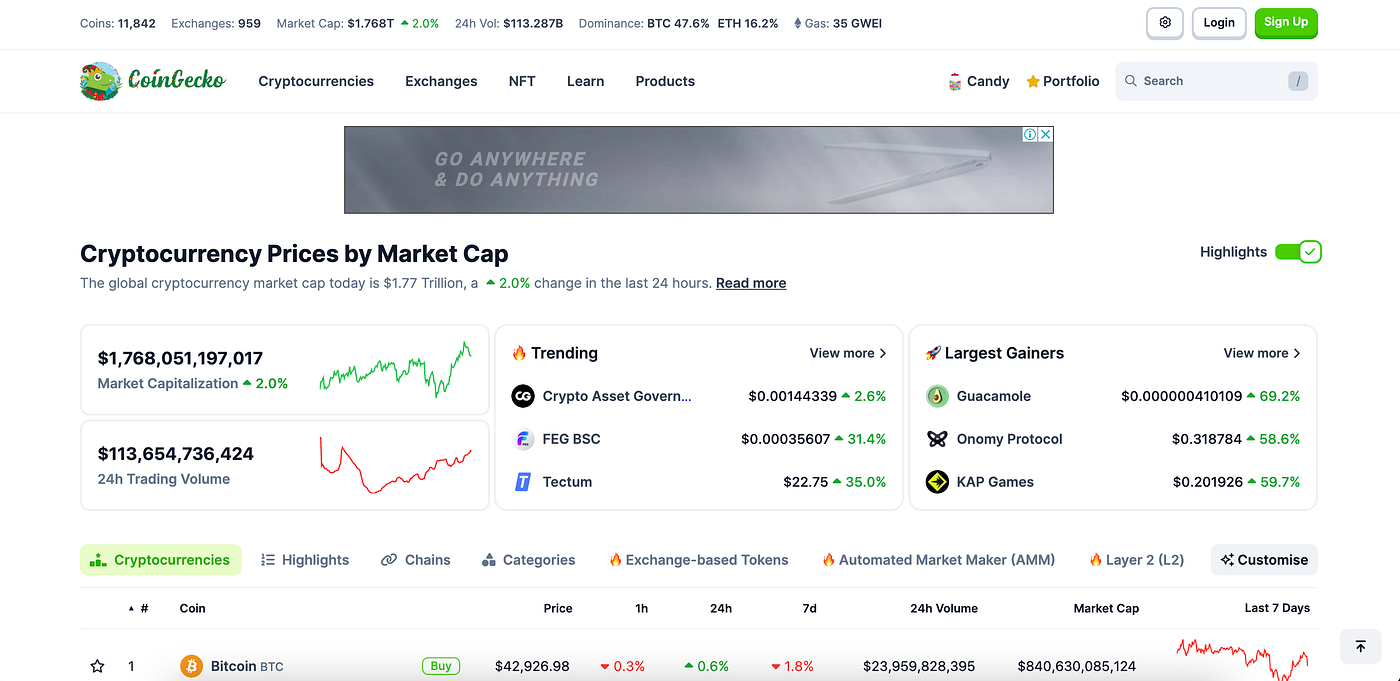Viewport: 1400px width, 681px height.
Task: Toggle the rank column sort arrow
Action: pos(131,607)
